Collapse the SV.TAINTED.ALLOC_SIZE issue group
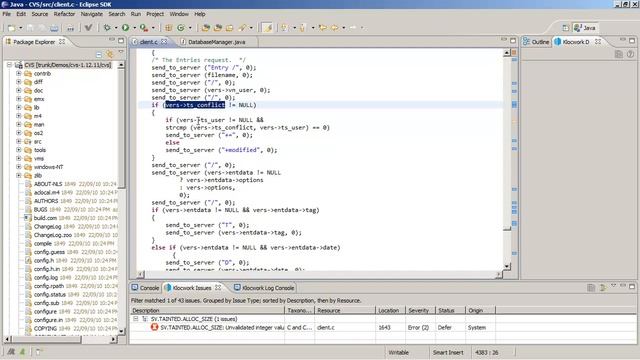640x360 pixels. [x=136, y=319]
